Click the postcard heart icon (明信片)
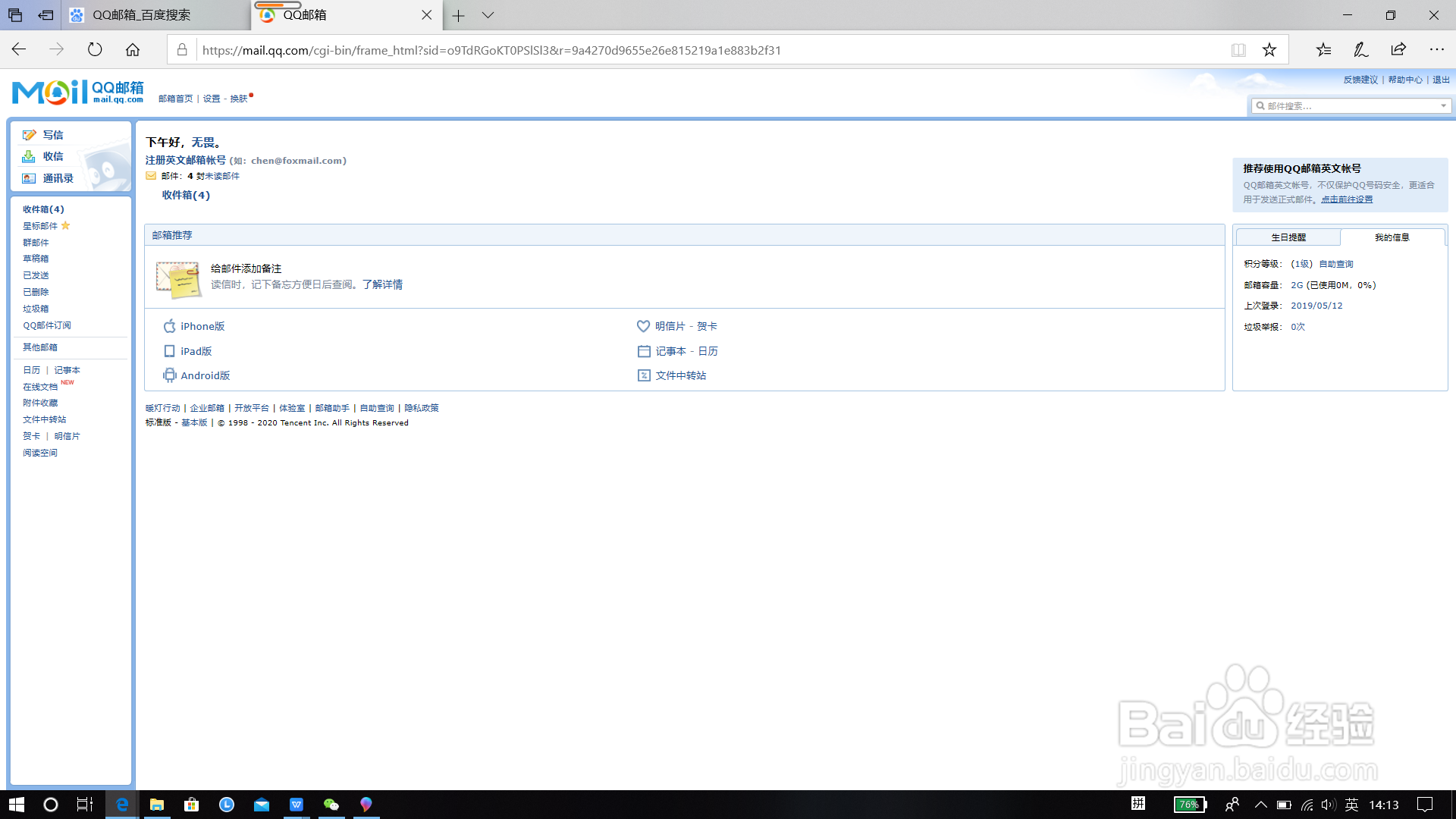Viewport: 1456px width, 819px height. (x=643, y=326)
